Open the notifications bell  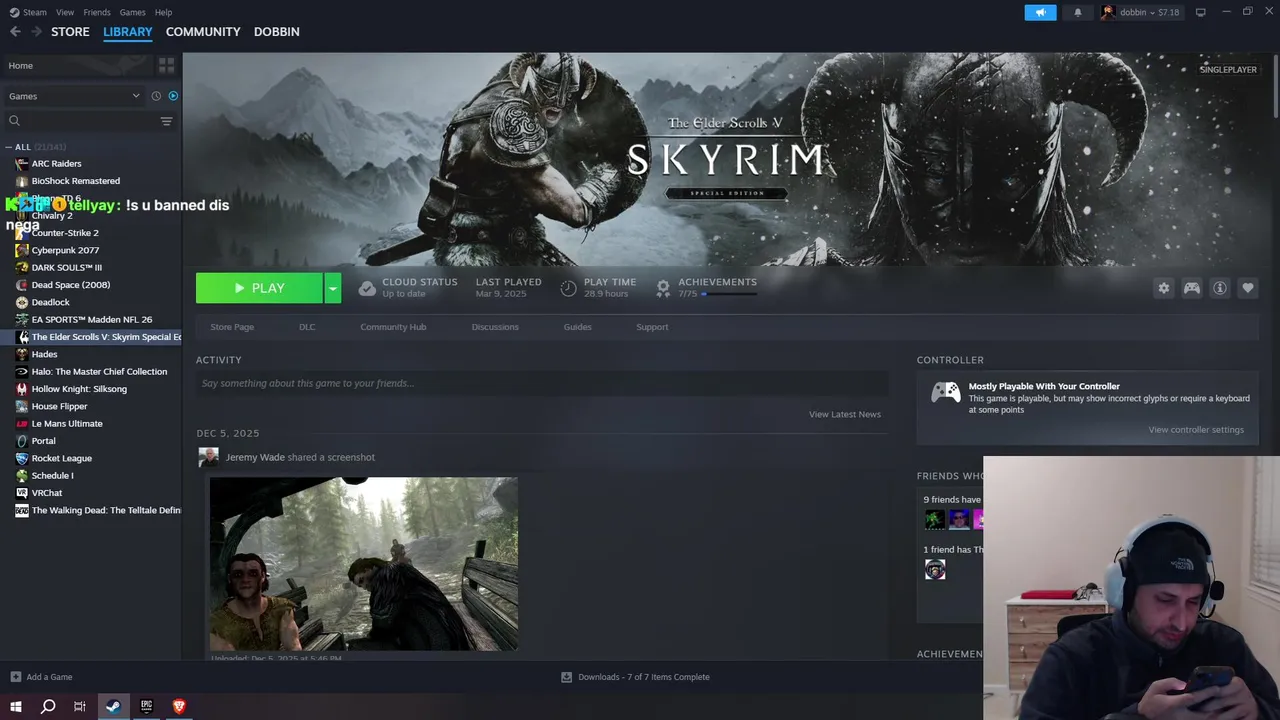(x=1077, y=12)
